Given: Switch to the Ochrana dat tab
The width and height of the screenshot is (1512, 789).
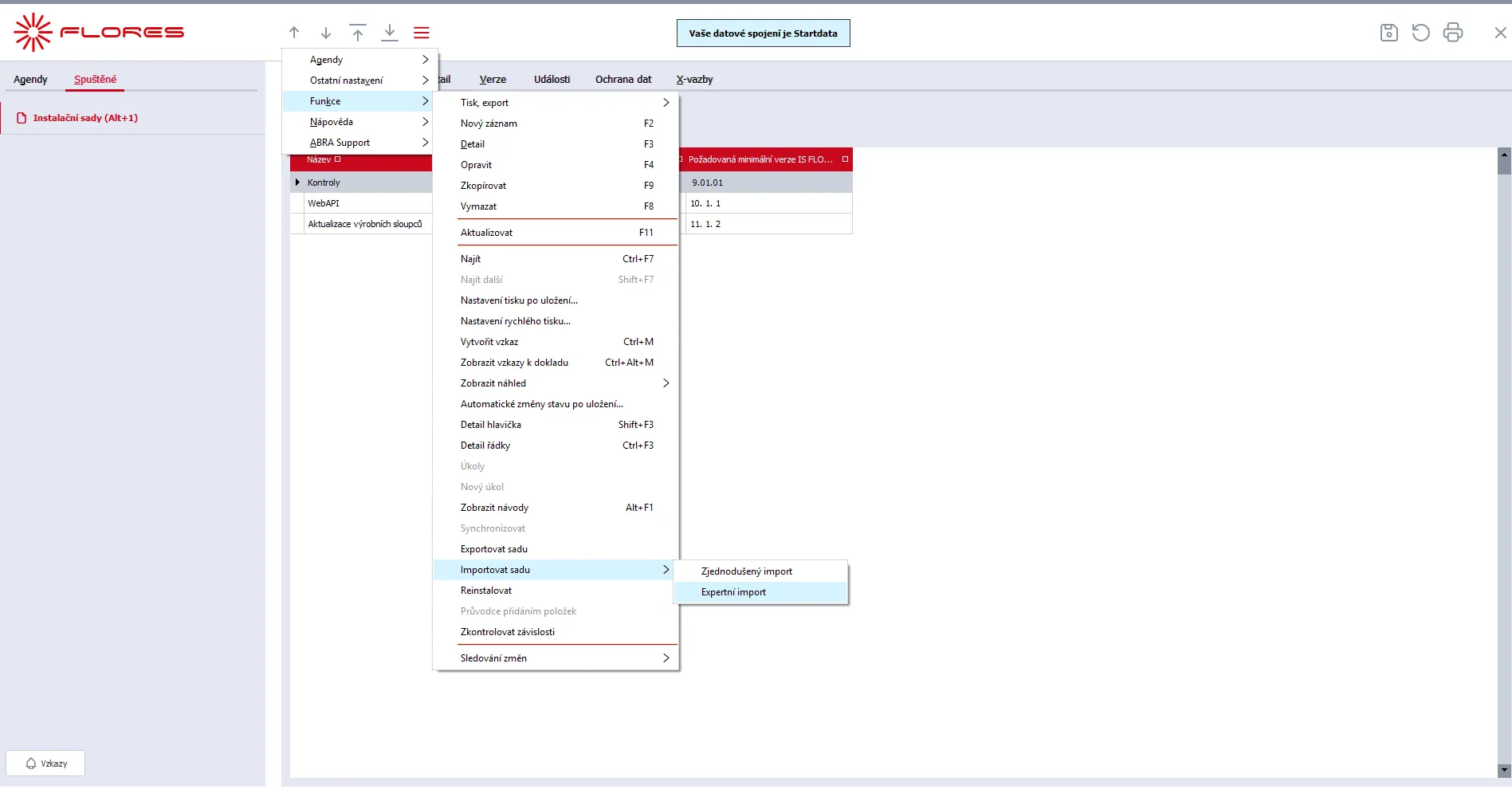Looking at the screenshot, I should [x=622, y=80].
